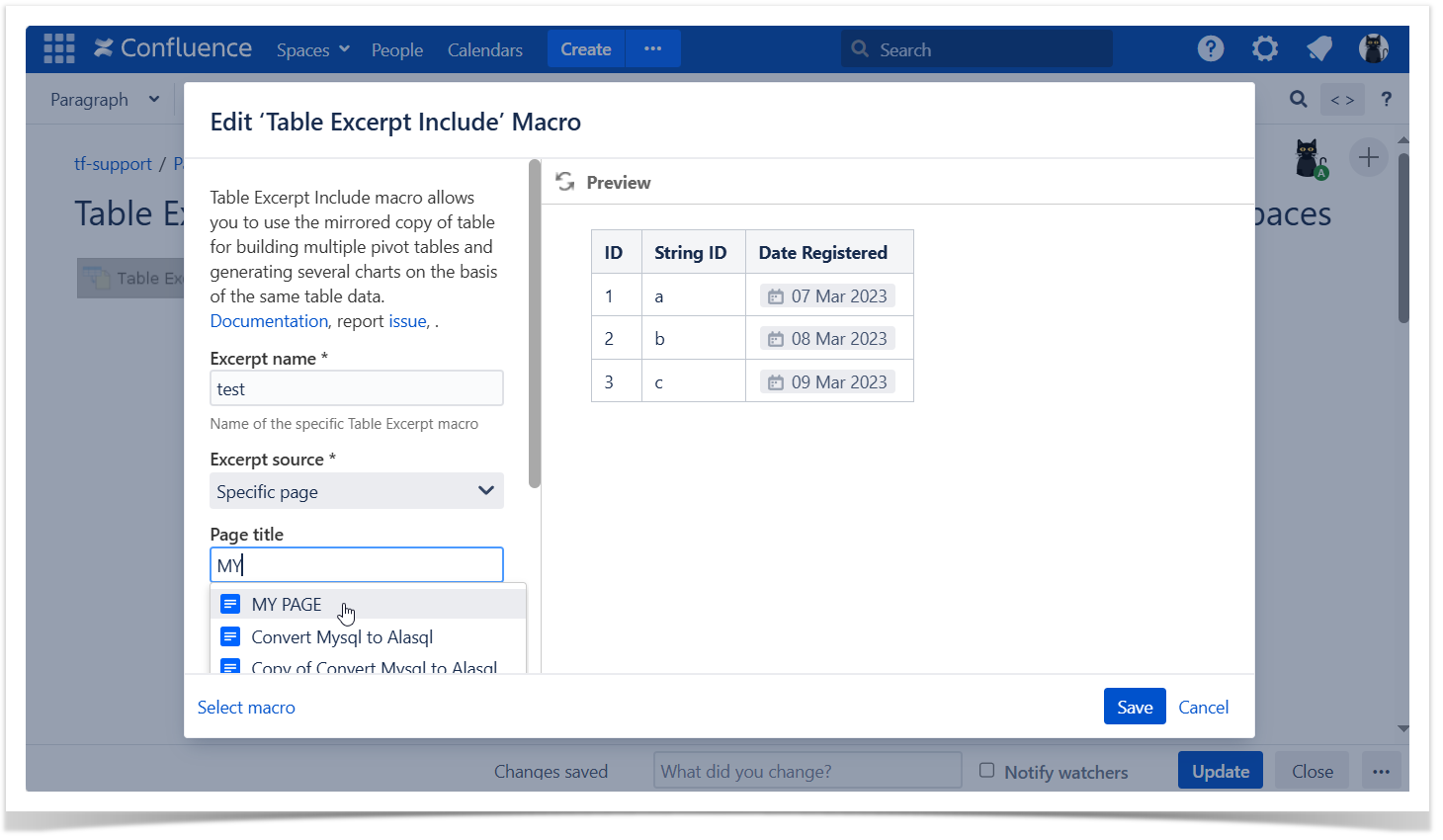Choose Convert Mysql to Alasql suggestion
Image resolution: width=1443 pixels, height=840 pixels.
(x=342, y=637)
